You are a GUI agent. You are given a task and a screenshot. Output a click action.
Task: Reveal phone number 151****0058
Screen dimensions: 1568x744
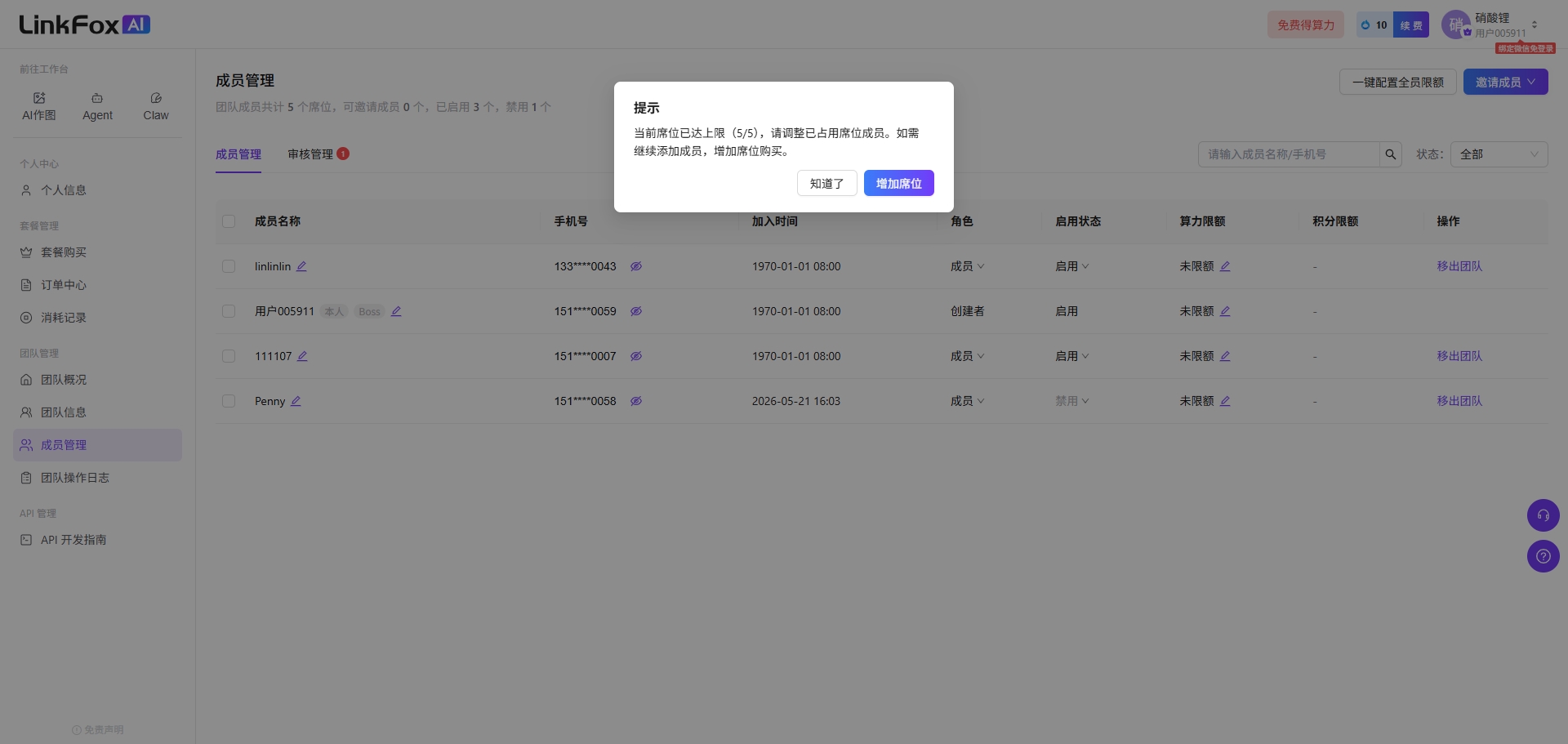(636, 401)
